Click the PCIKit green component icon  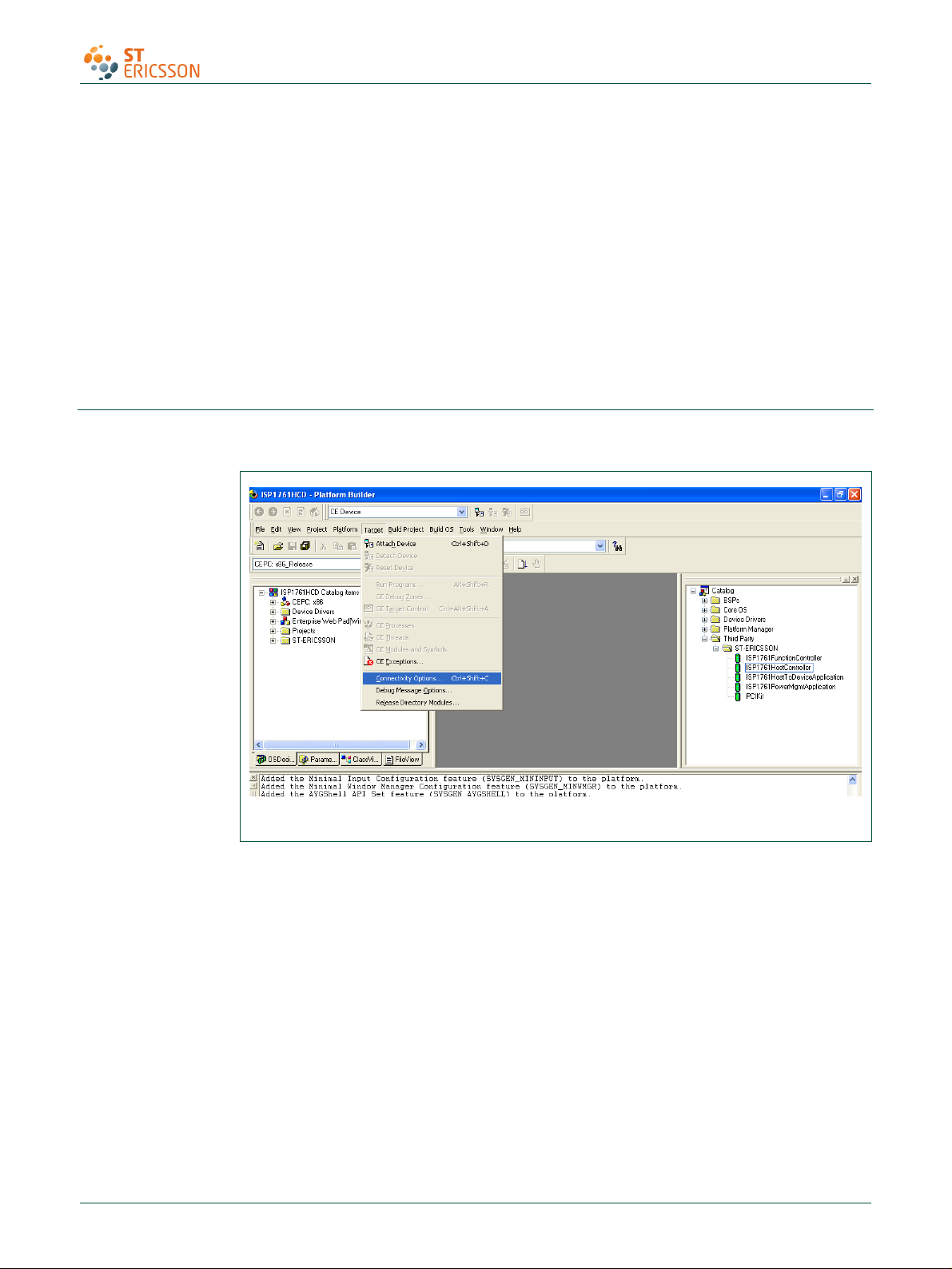[738, 696]
